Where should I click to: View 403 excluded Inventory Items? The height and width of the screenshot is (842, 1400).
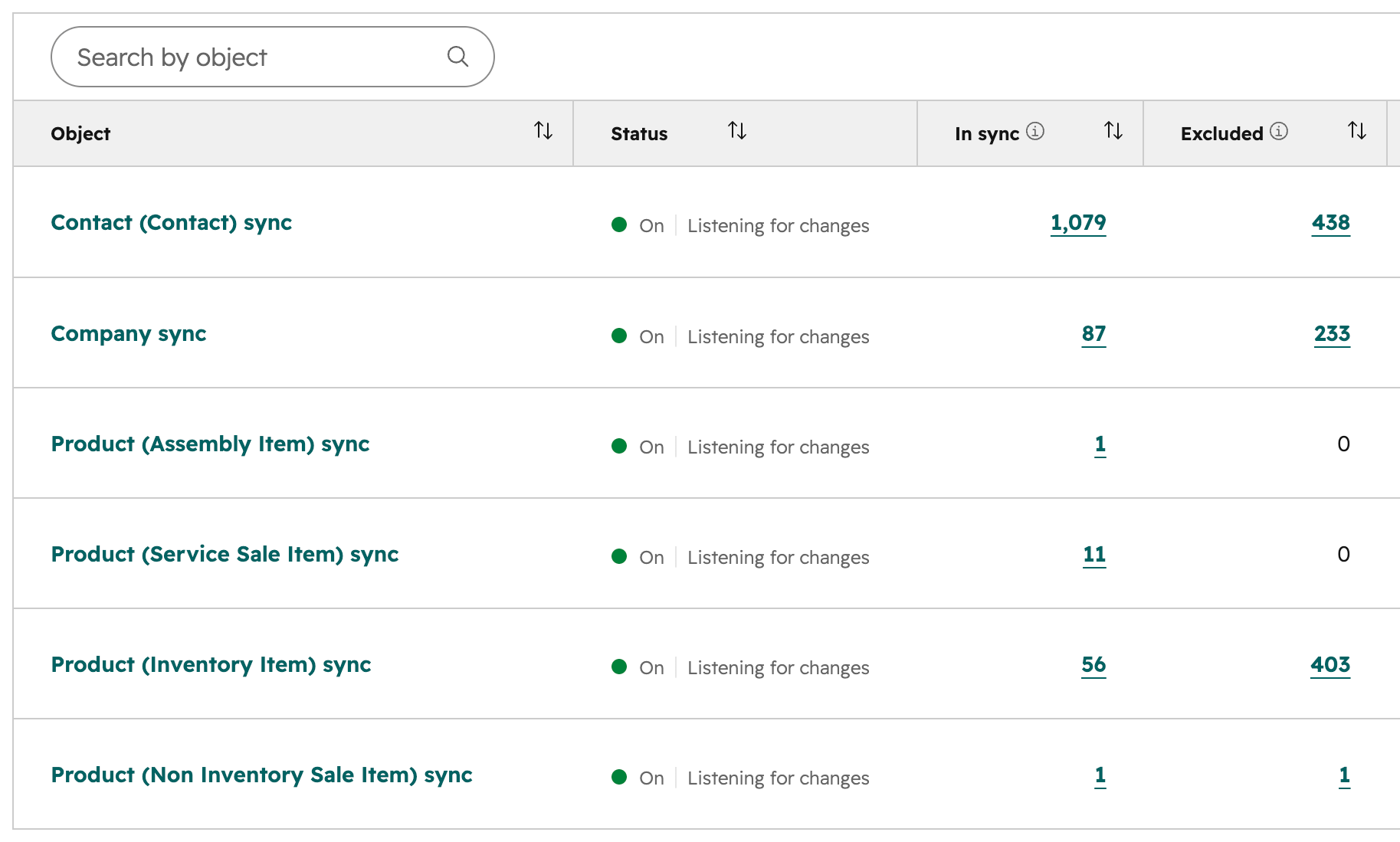pos(1330,665)
